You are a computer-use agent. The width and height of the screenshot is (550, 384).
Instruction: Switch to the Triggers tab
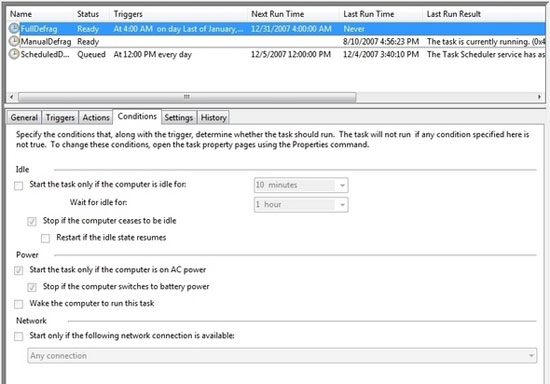60,117
